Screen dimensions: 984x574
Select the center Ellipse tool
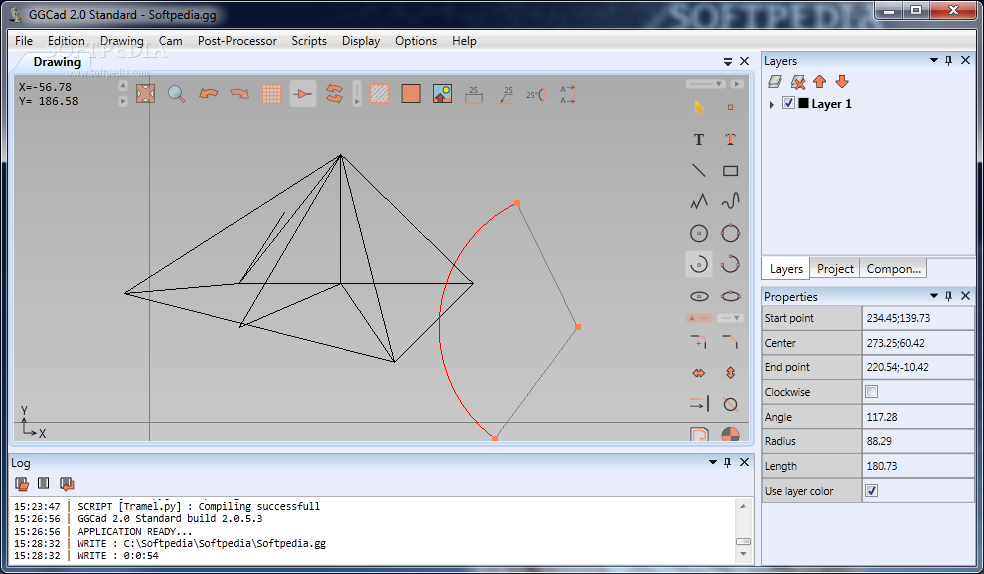coord(699,296)
